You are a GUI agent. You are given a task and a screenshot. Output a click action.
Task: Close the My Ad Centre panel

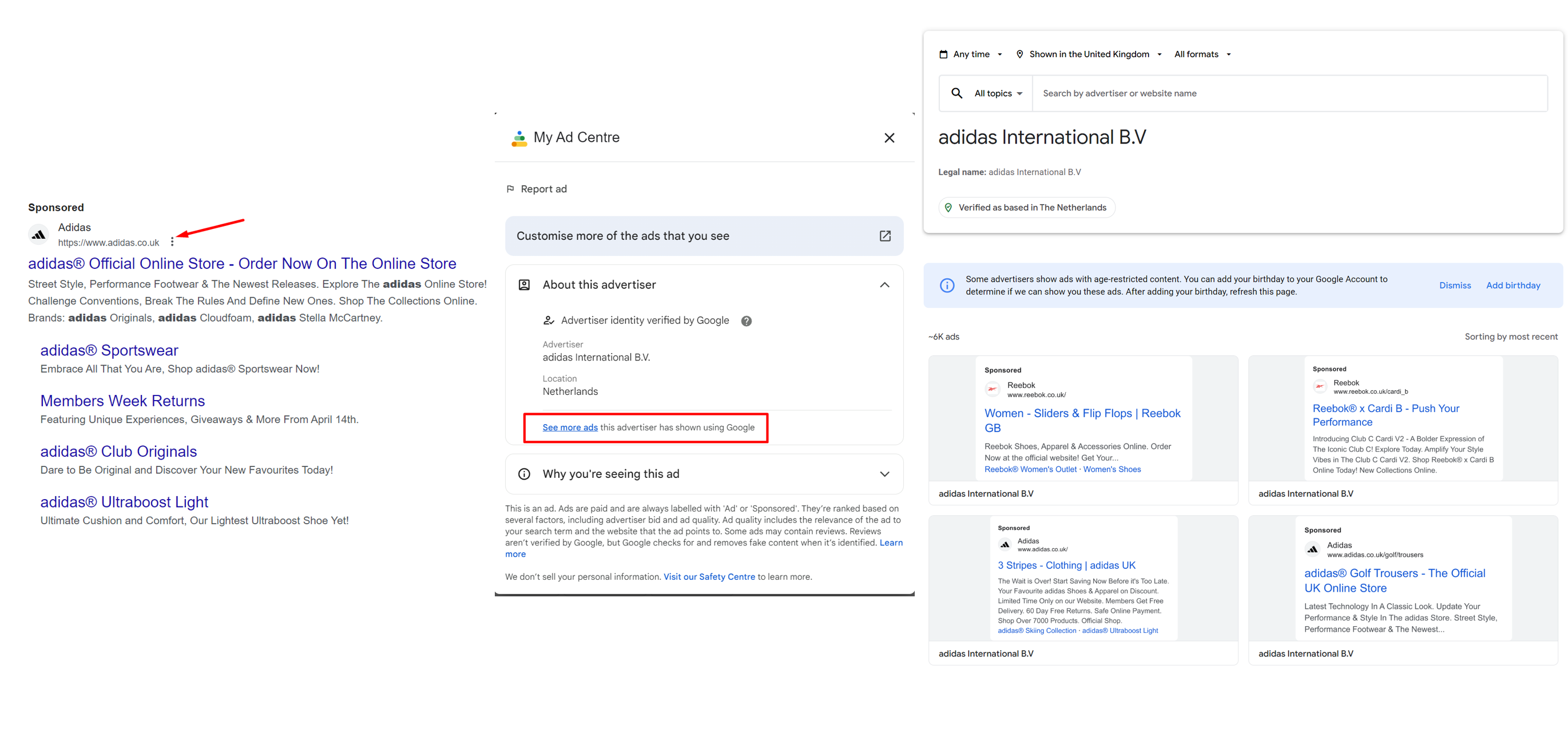pos(890,138)
